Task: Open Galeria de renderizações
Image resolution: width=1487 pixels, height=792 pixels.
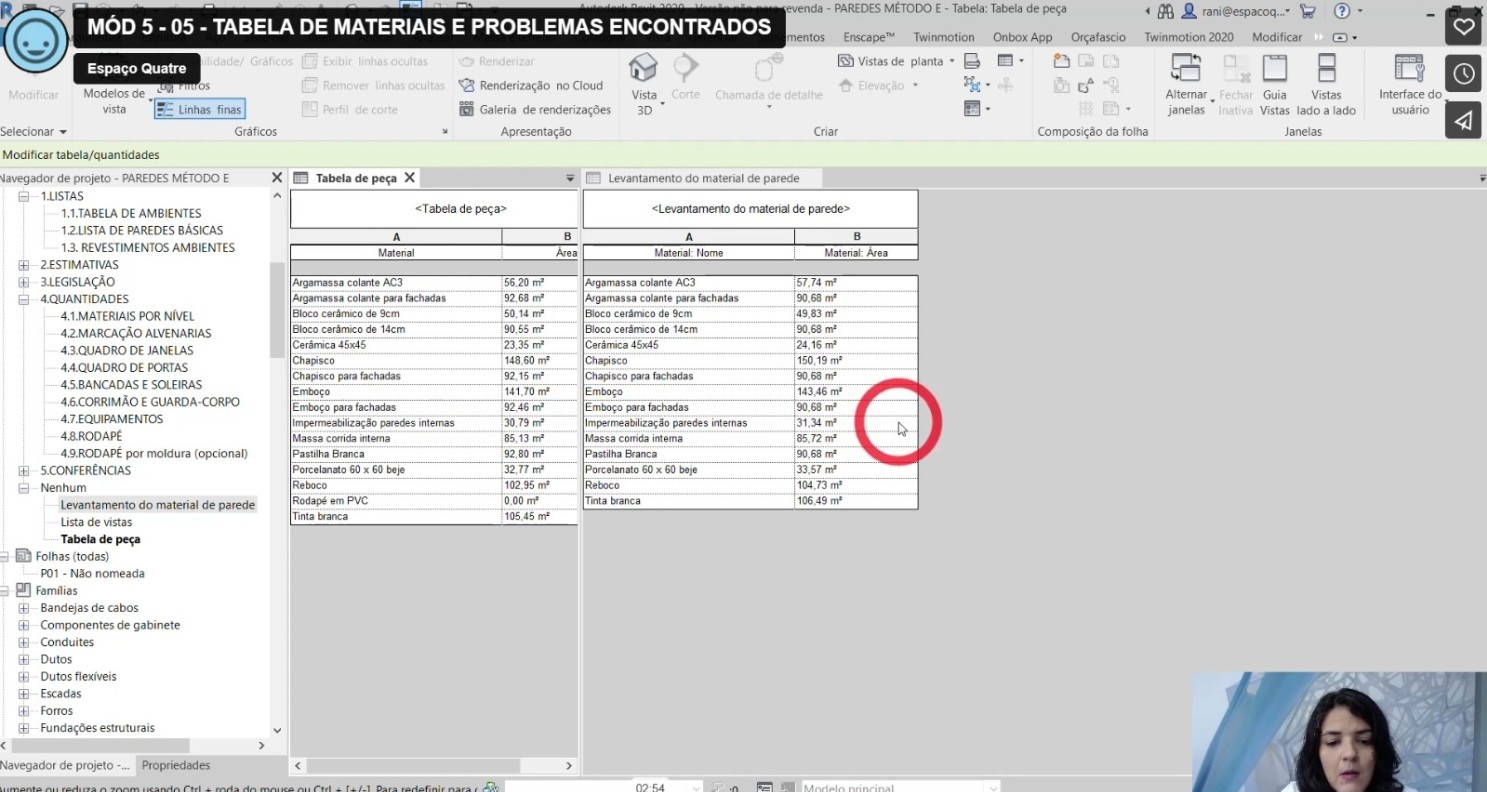Action: pyautogui.click(x=535, y=110)
